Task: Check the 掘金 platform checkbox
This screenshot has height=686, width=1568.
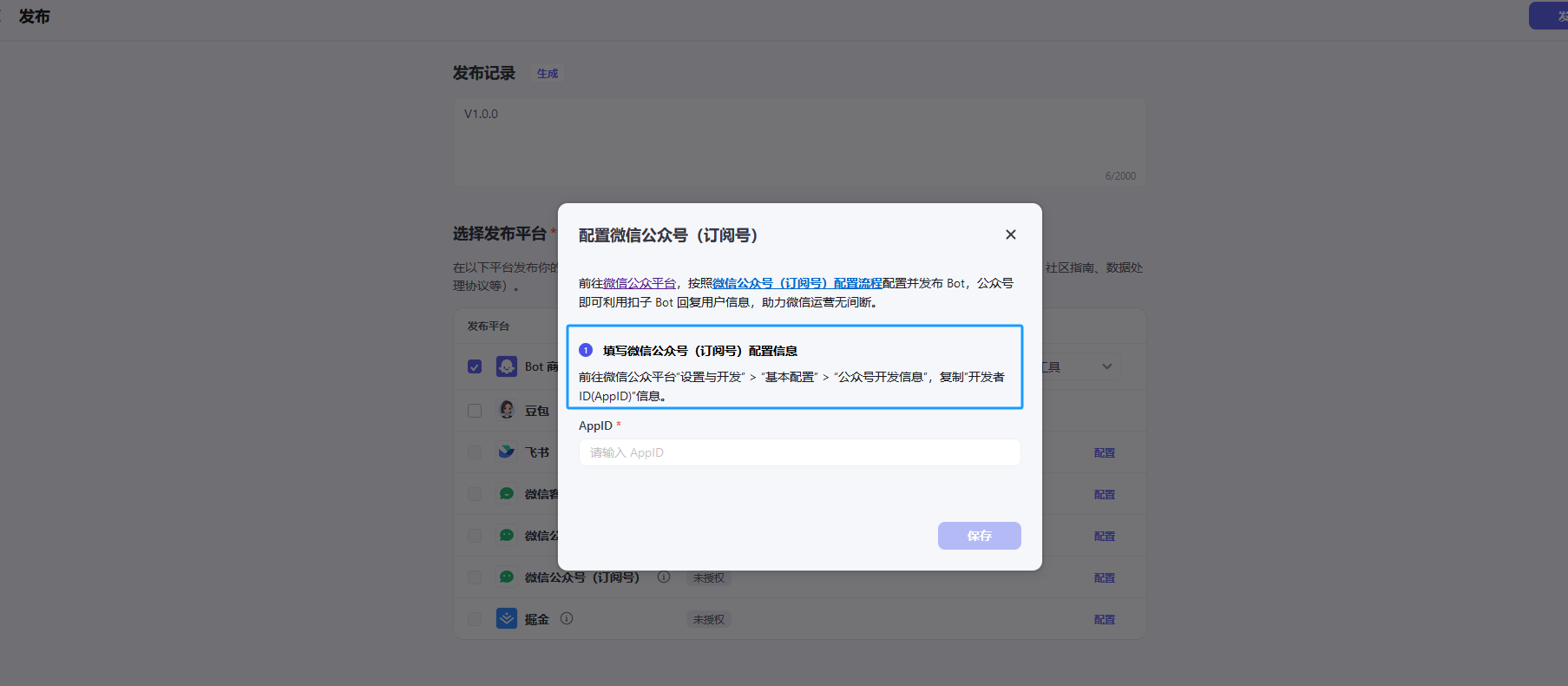Action: 475,619
